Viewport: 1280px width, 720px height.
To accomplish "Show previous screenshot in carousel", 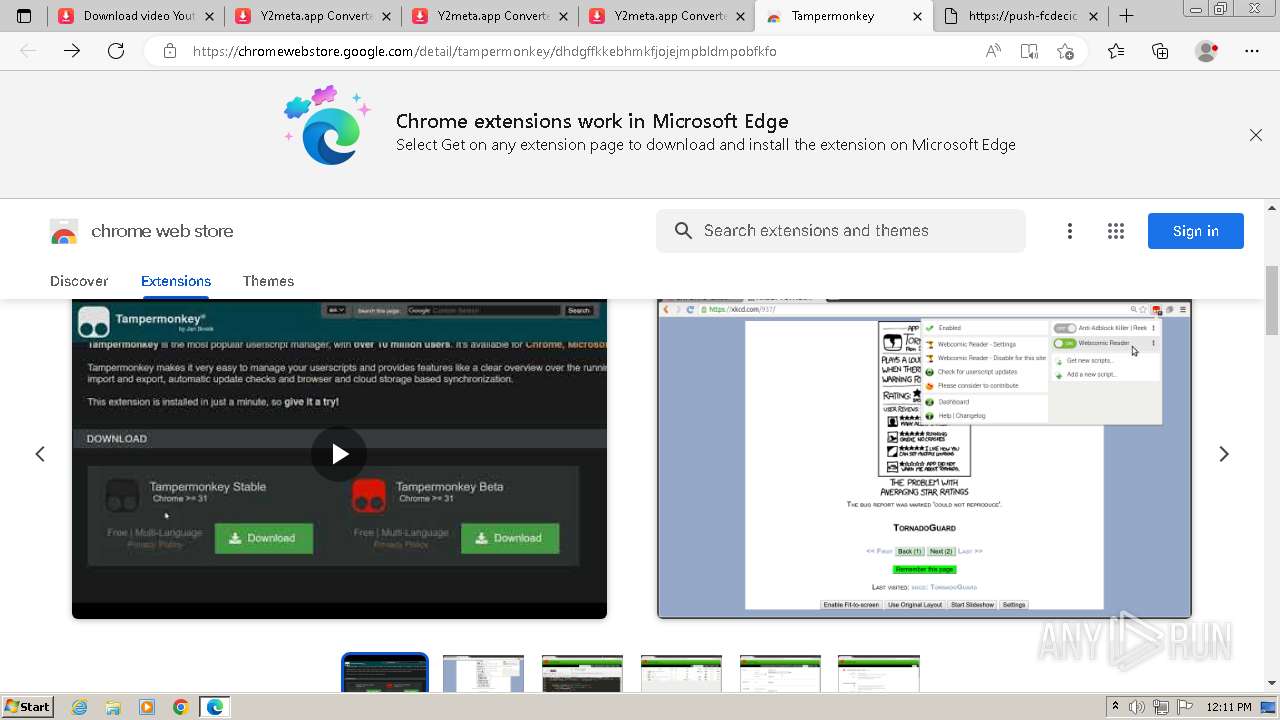I will click(x=40, y=454).
